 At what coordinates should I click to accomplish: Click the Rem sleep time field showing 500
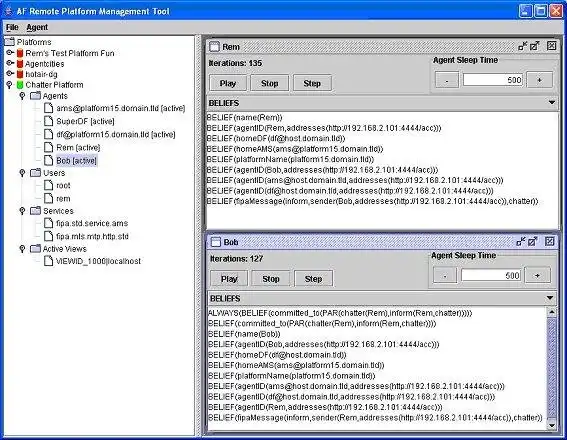click(x=493, y=80)
